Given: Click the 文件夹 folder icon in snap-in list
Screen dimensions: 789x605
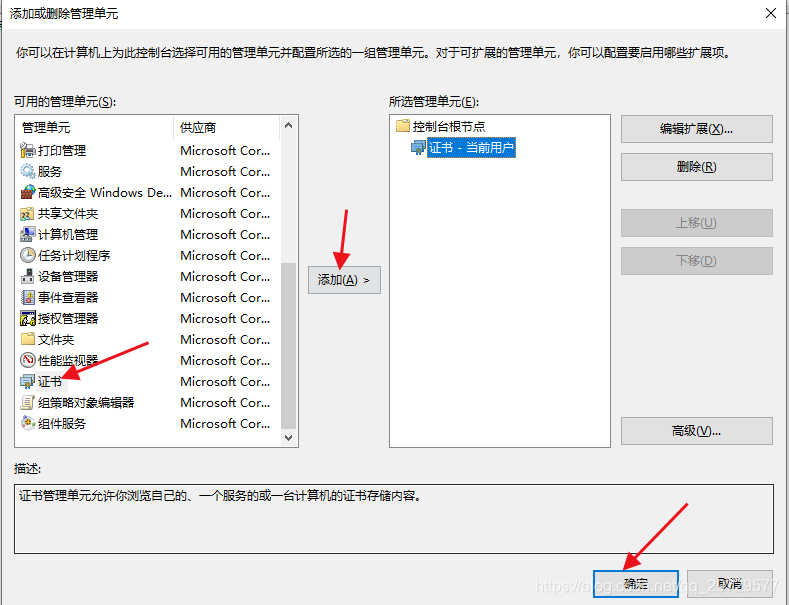Looking at the screenshot, I should click(27, 339).
